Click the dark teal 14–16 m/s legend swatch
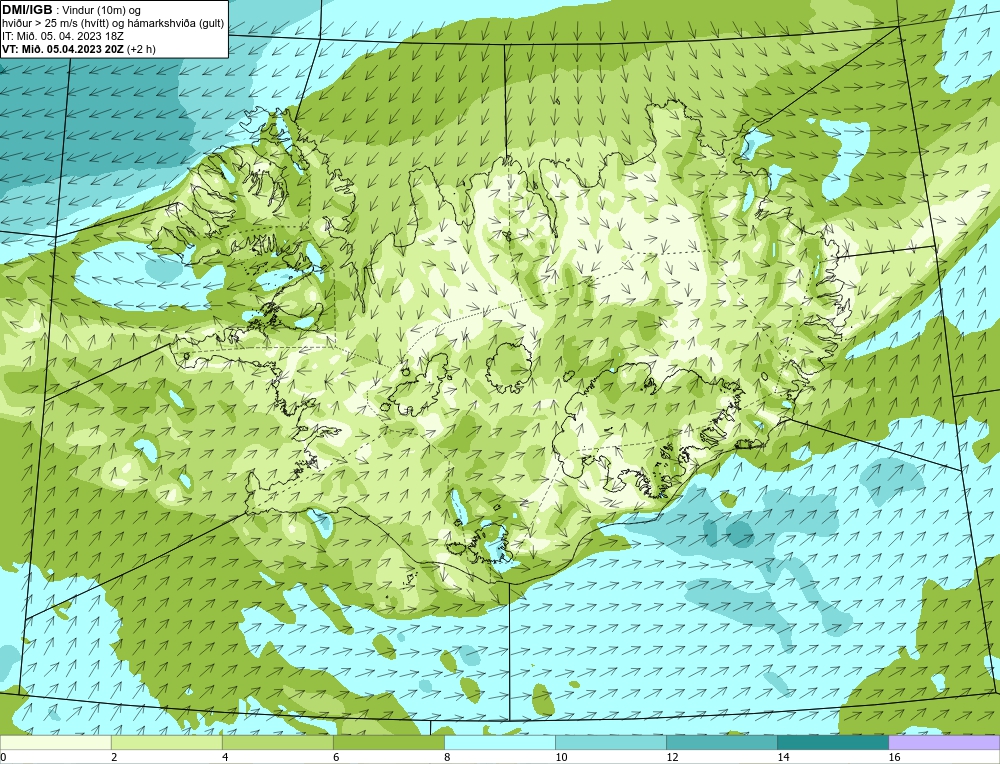The width and height of the screenshot is (1000, 764). tap(833, 742)
